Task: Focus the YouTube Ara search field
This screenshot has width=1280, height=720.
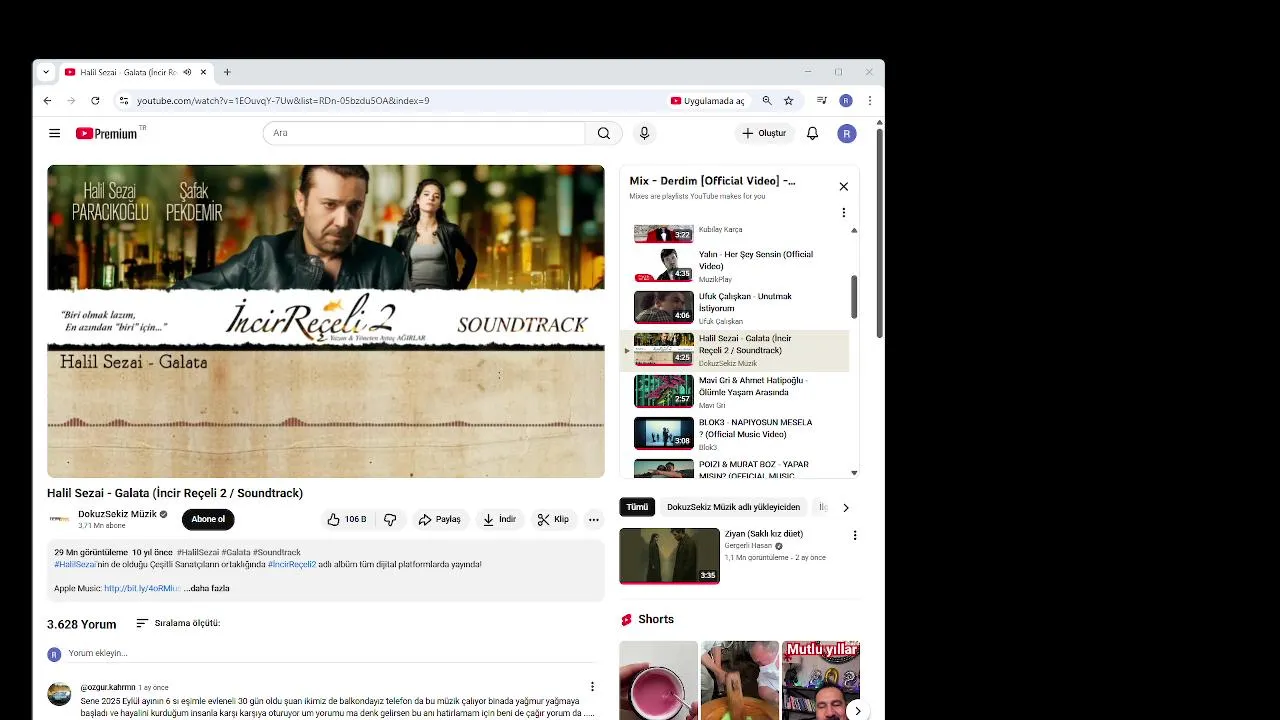Action: click(x=424, y=133)
